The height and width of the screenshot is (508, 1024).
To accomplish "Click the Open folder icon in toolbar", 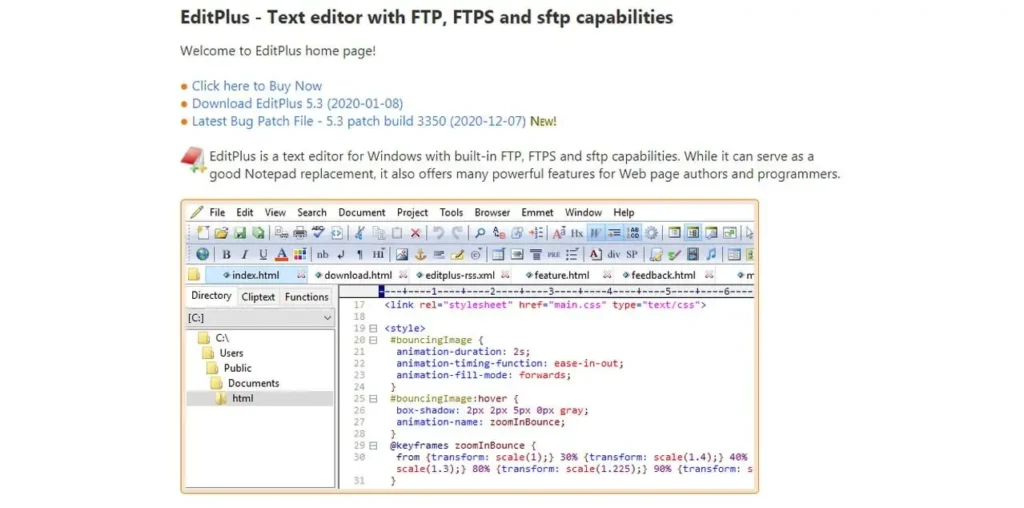I will 222,233.
